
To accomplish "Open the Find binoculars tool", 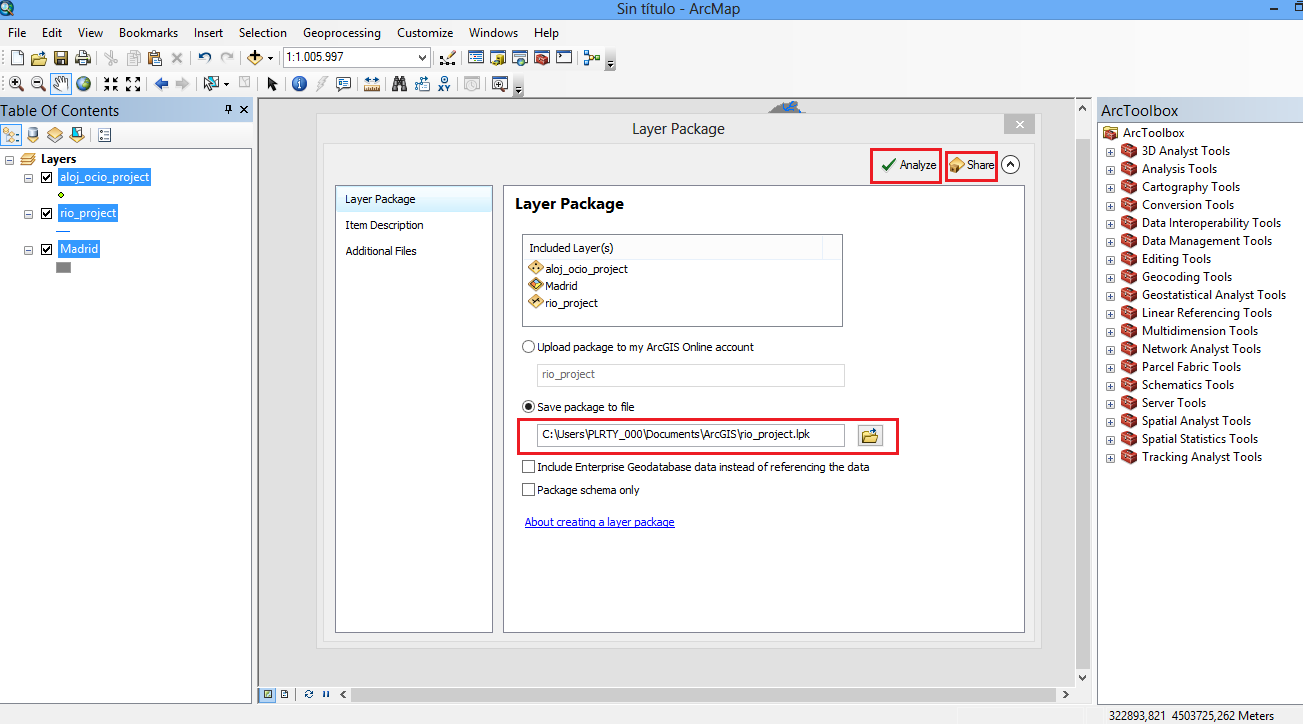I will click(x=400, y=84).
